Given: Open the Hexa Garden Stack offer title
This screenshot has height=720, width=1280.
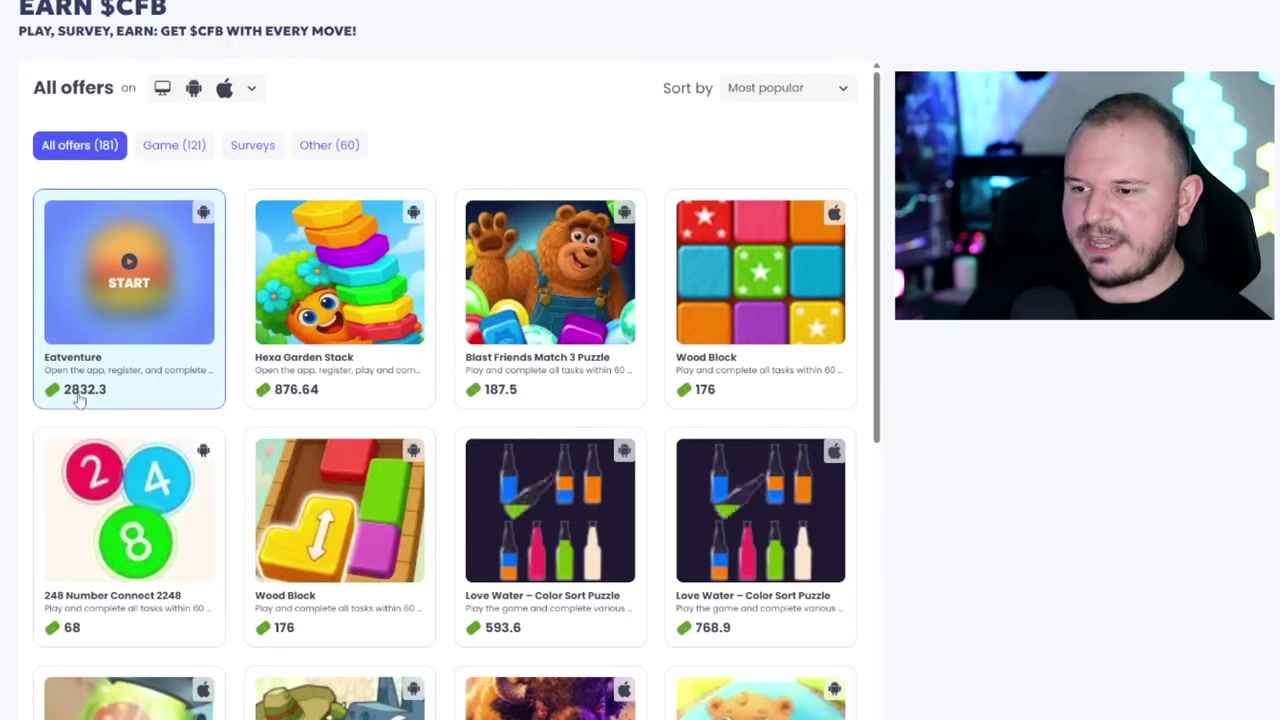Looking at the screenshot, I should tap(304, 357).
